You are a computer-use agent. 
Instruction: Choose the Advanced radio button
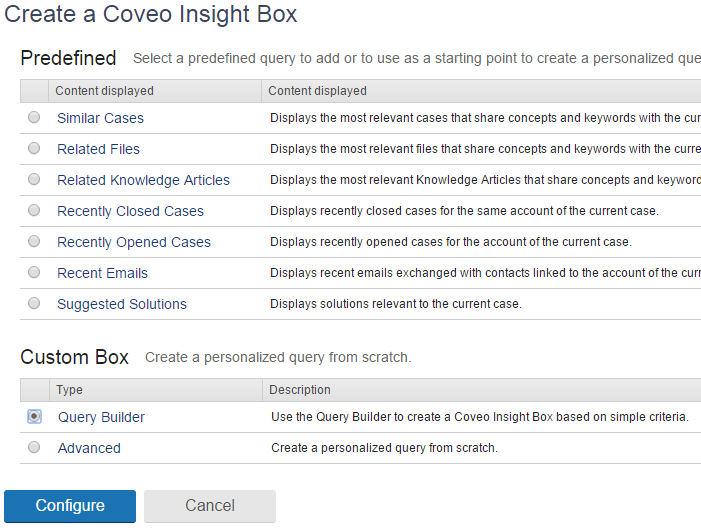click(34, 447)
